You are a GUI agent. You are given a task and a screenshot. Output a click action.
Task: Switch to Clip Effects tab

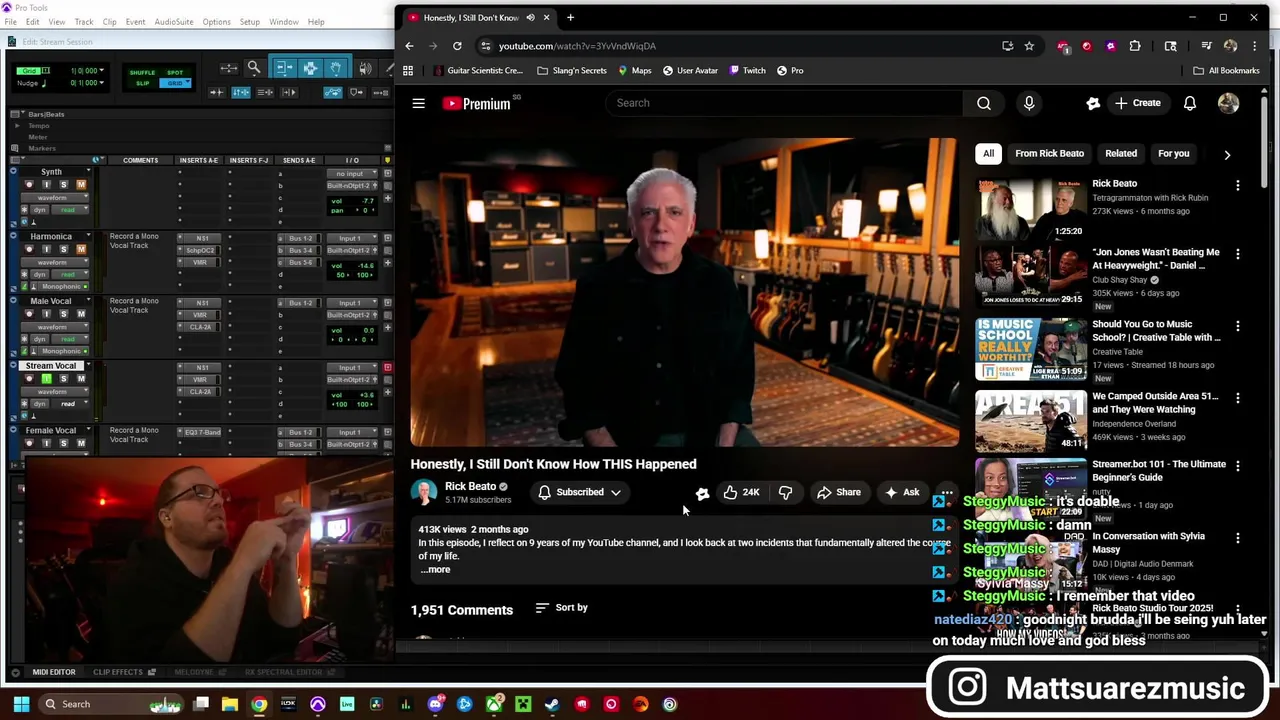click(x=123, y=672)
